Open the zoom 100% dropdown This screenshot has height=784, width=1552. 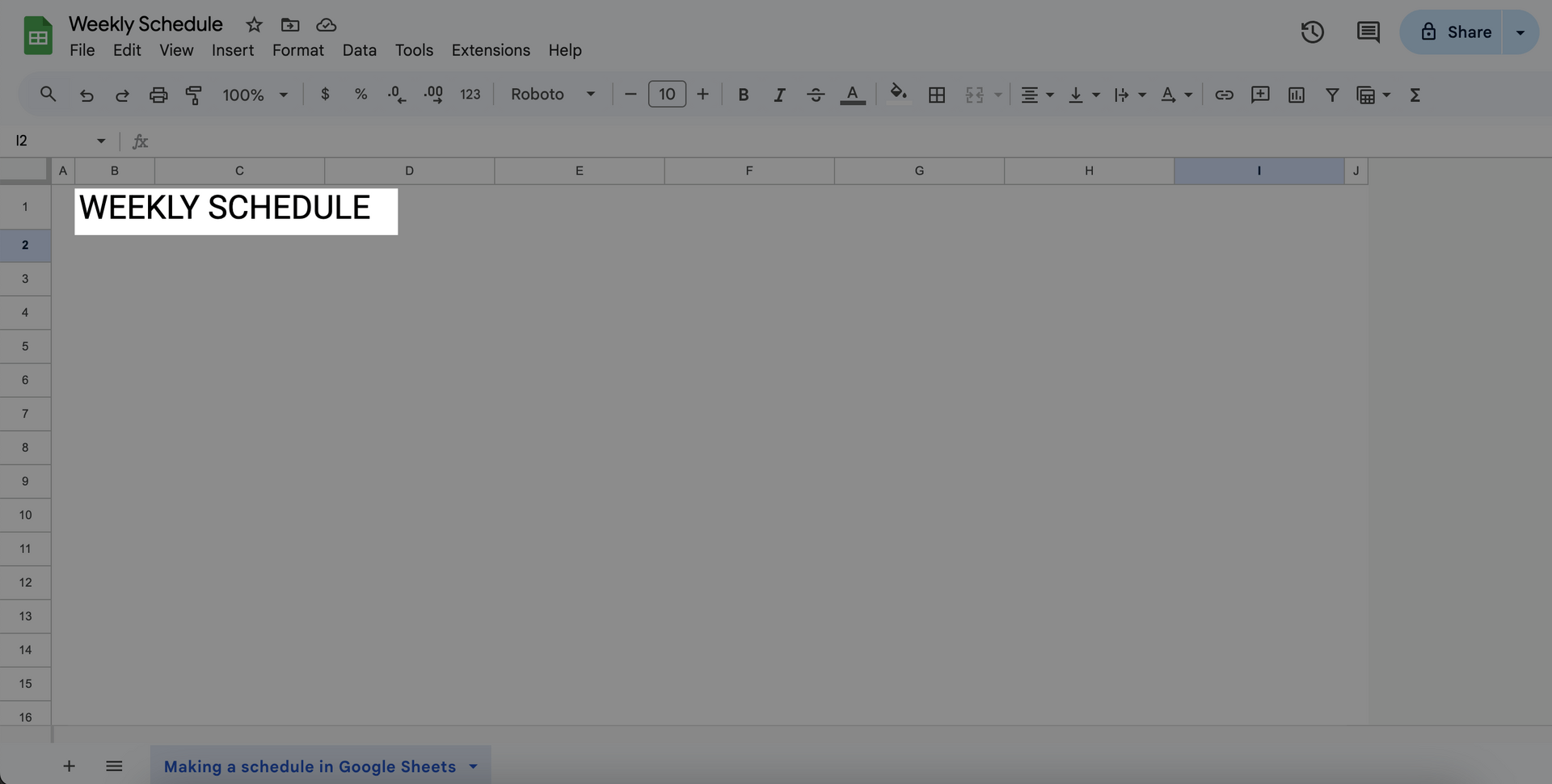[x=255, y=95]
